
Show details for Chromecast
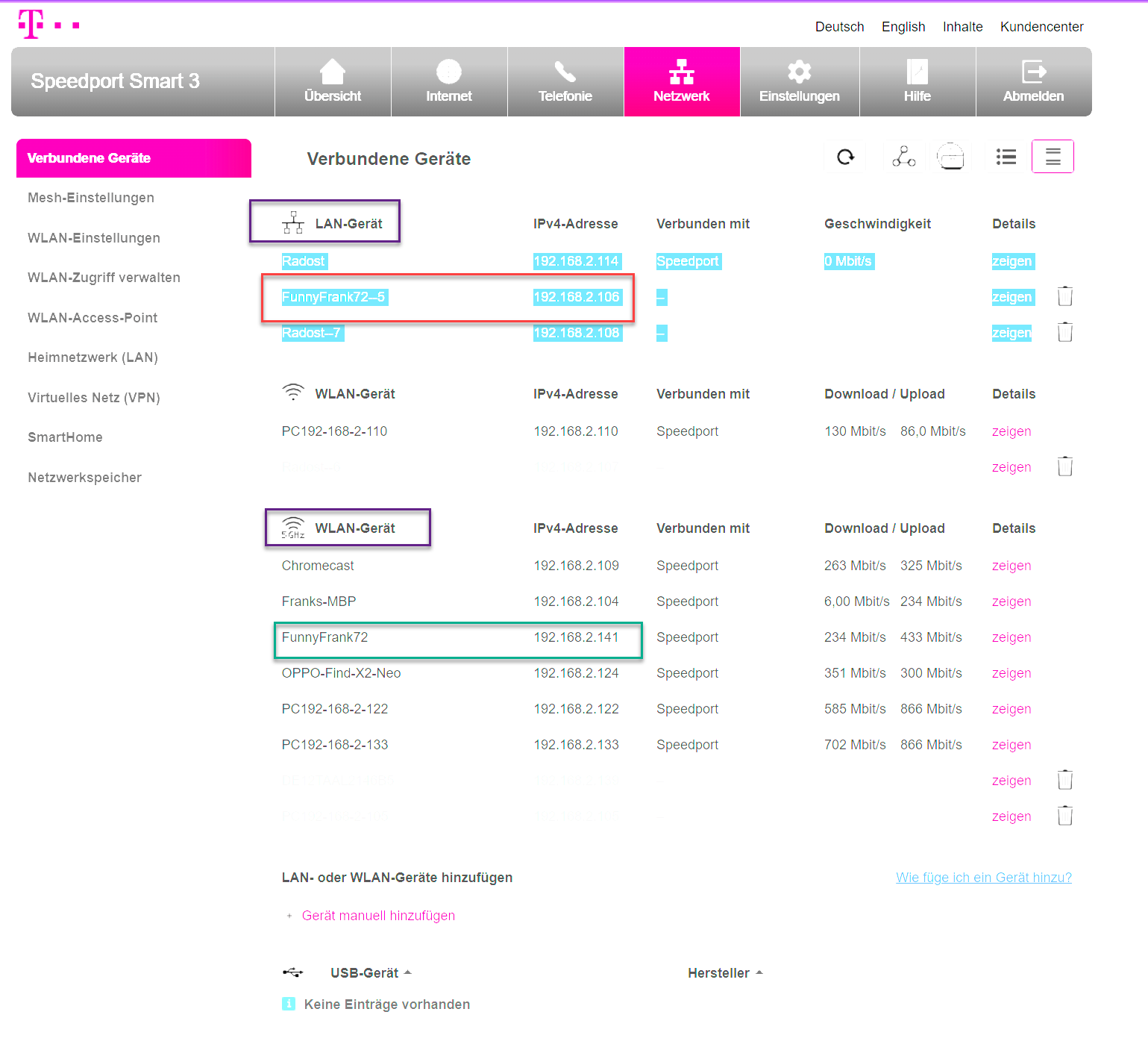coord(1011,566)
